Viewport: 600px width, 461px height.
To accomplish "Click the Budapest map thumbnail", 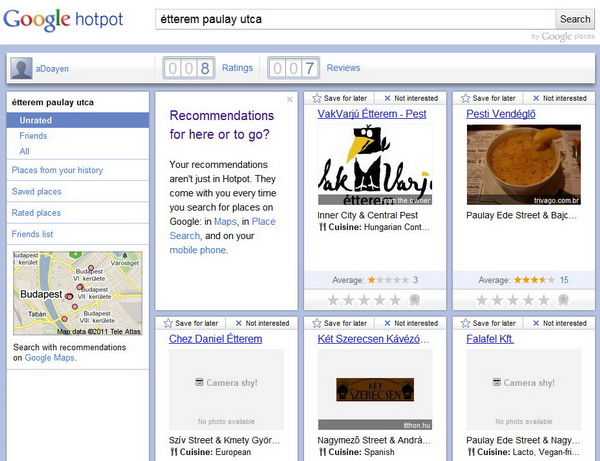I will (x=78, y=293).
